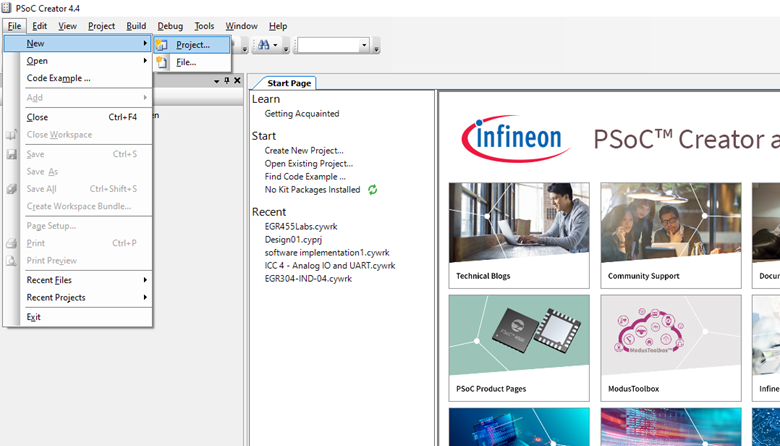This screenshot has height=446, width=780.
Task: Click the Infineon logo
Action: click(515, 138)
